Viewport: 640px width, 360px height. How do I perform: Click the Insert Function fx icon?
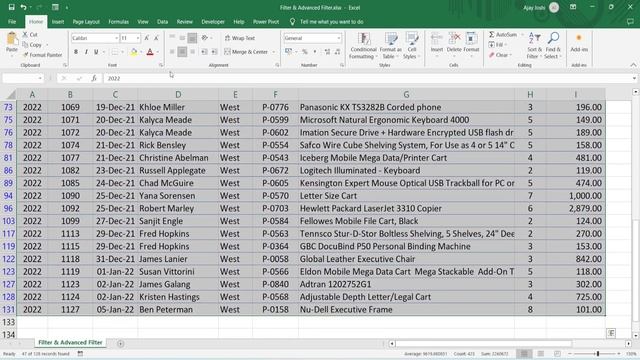pyautogui.click(x=94, y=78)
